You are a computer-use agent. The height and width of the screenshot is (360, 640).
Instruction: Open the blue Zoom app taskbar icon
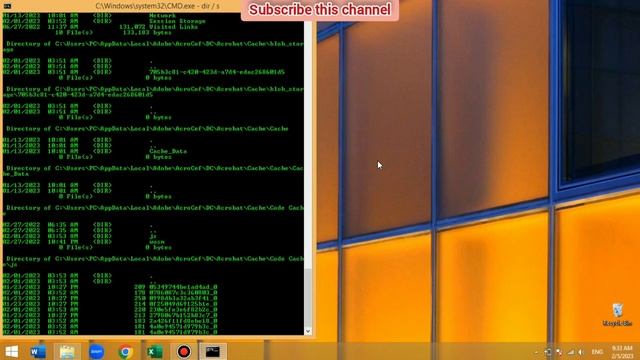click(x=96, y=351)
